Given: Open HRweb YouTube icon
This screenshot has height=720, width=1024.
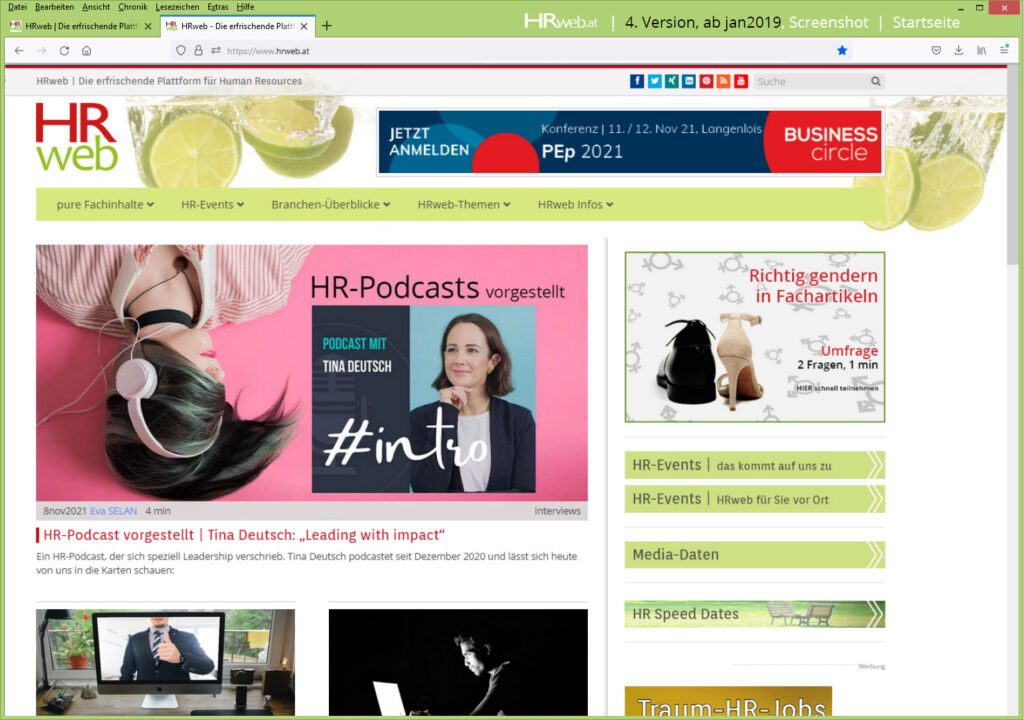Looking at the screenshot, I should tap(741, 81).
